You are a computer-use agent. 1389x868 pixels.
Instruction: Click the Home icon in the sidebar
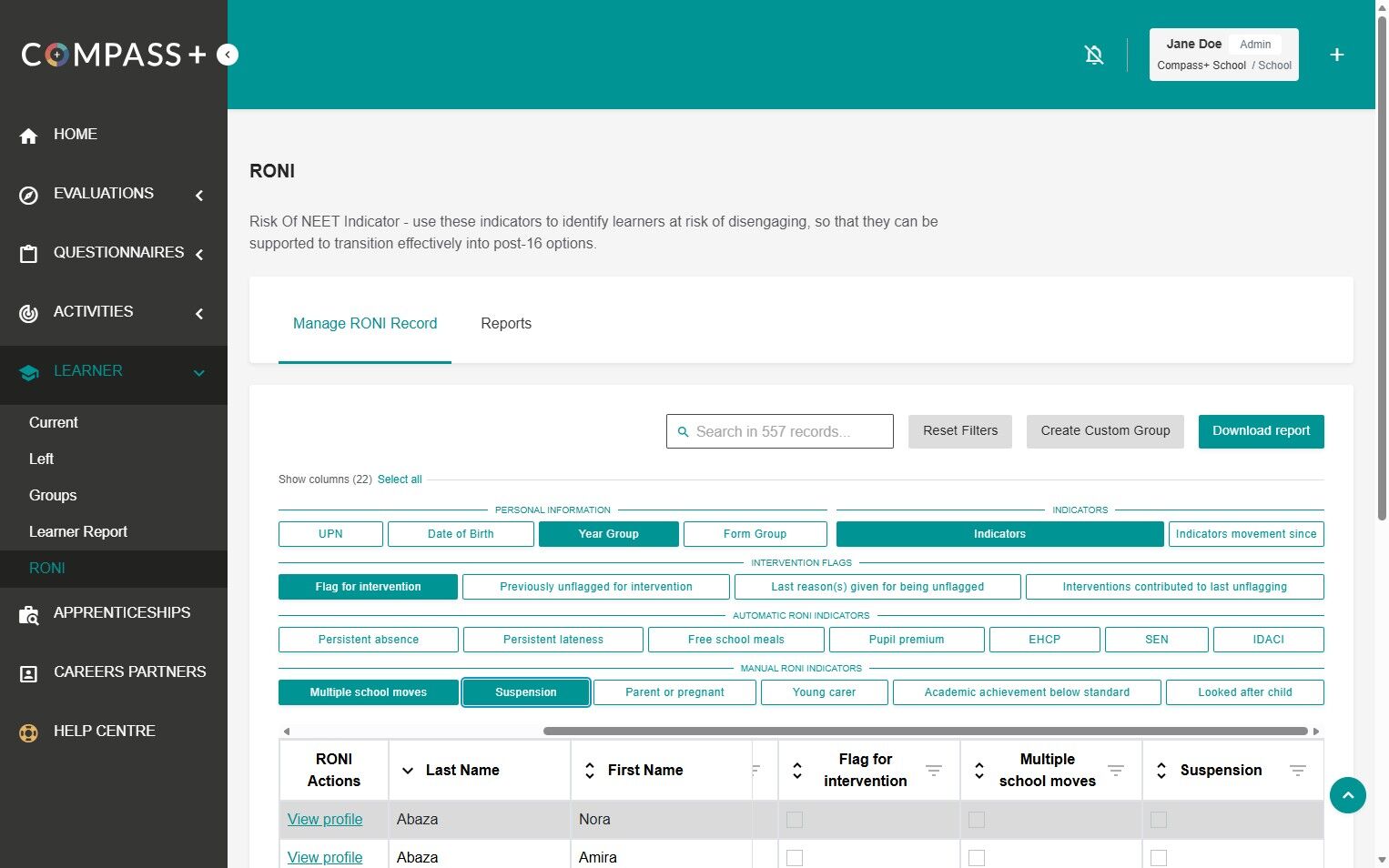28,134
